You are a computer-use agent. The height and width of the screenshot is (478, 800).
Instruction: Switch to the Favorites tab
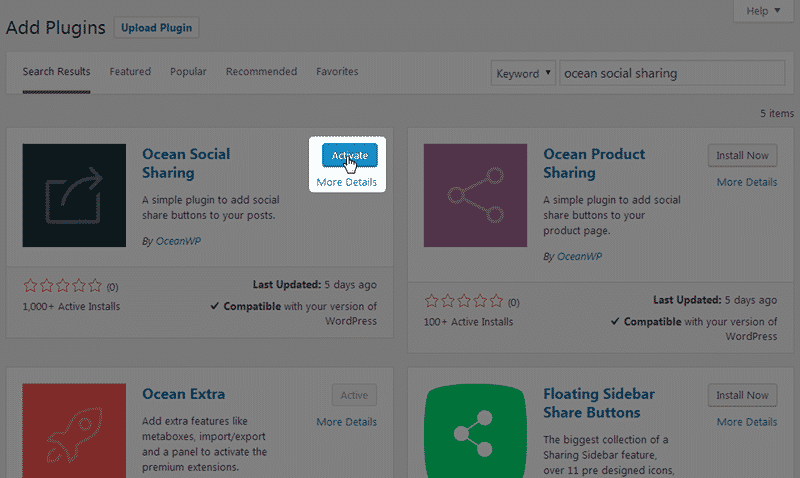point(337,71)
